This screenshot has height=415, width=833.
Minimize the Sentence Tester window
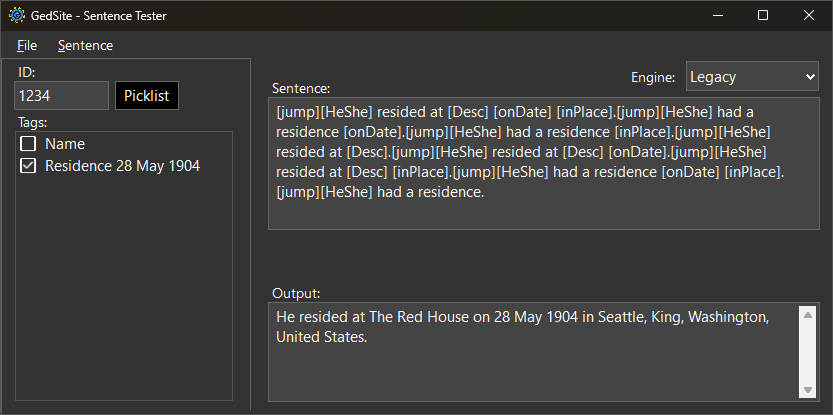[717, 15]
